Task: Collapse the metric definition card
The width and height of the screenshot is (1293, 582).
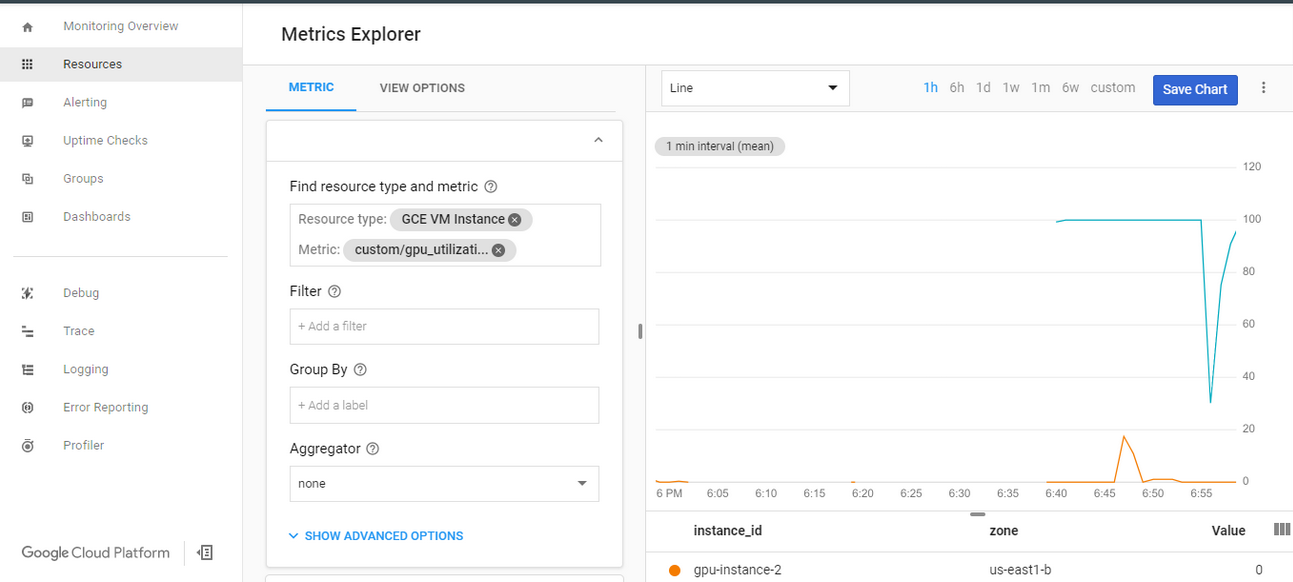Action: 597,140
